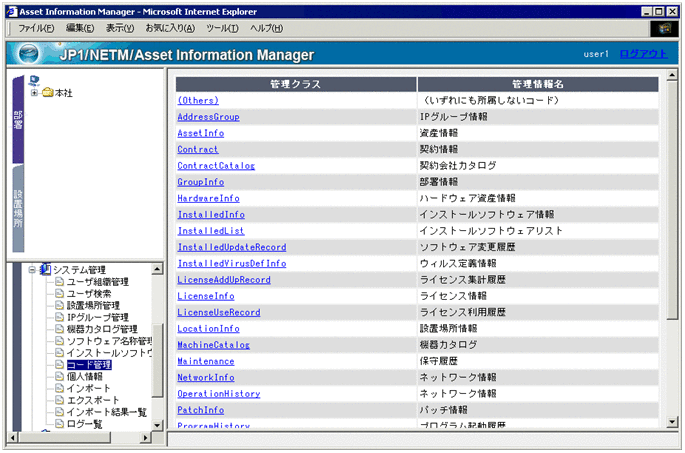Open the HardwareInfo management class link
Image resolution: width=685 pixels, height=453 pixels.
(208, 198)
